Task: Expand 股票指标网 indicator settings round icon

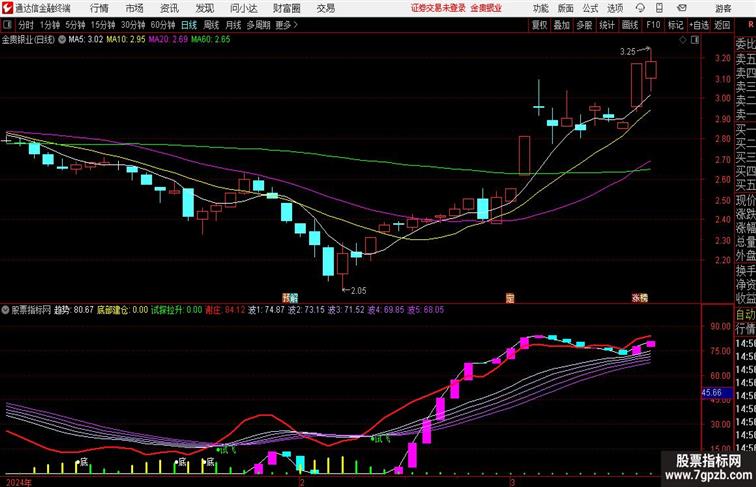Action: tap(5, 310)
